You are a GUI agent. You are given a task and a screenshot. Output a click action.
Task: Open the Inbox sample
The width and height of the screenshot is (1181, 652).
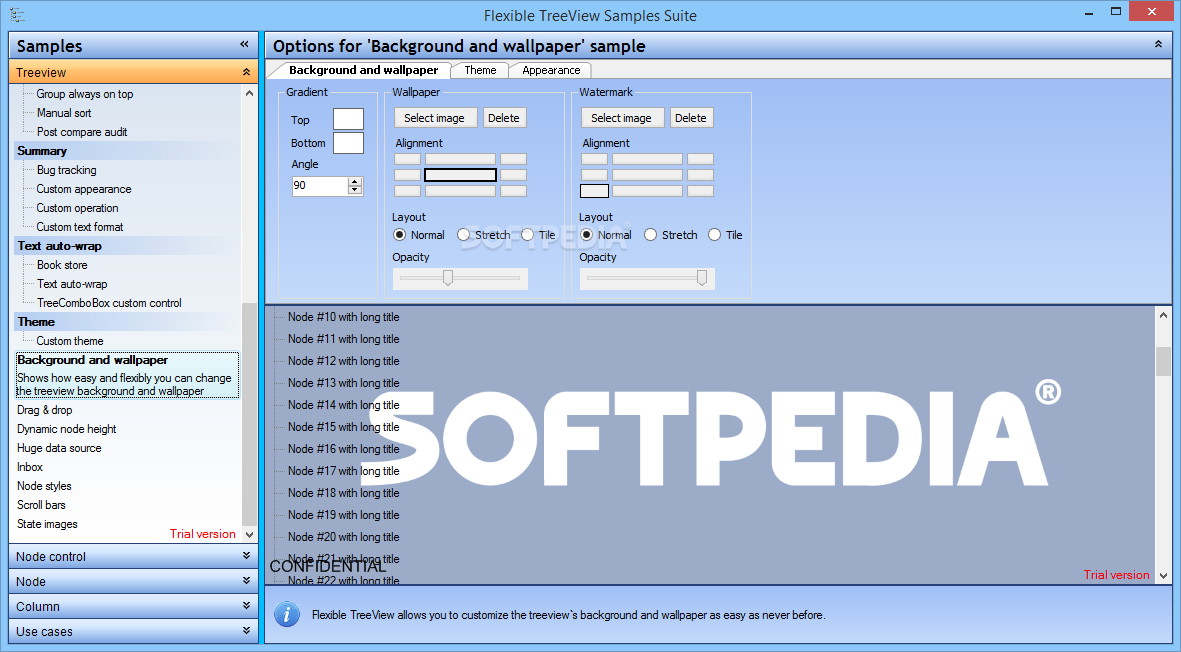pyautogui.click(x=30, y=467)
